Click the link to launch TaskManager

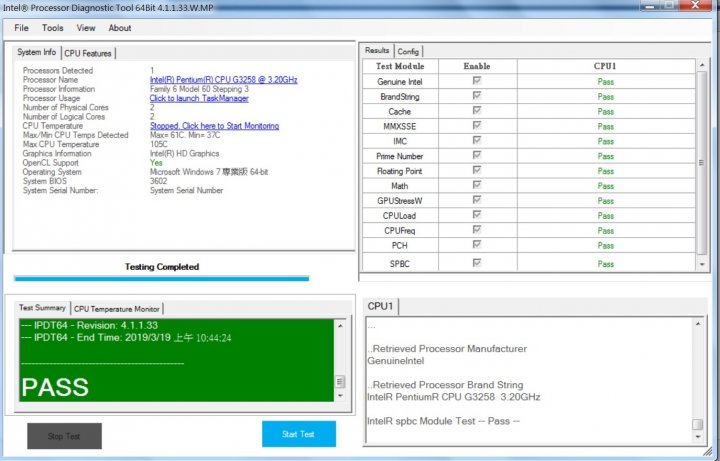(199, 98)
